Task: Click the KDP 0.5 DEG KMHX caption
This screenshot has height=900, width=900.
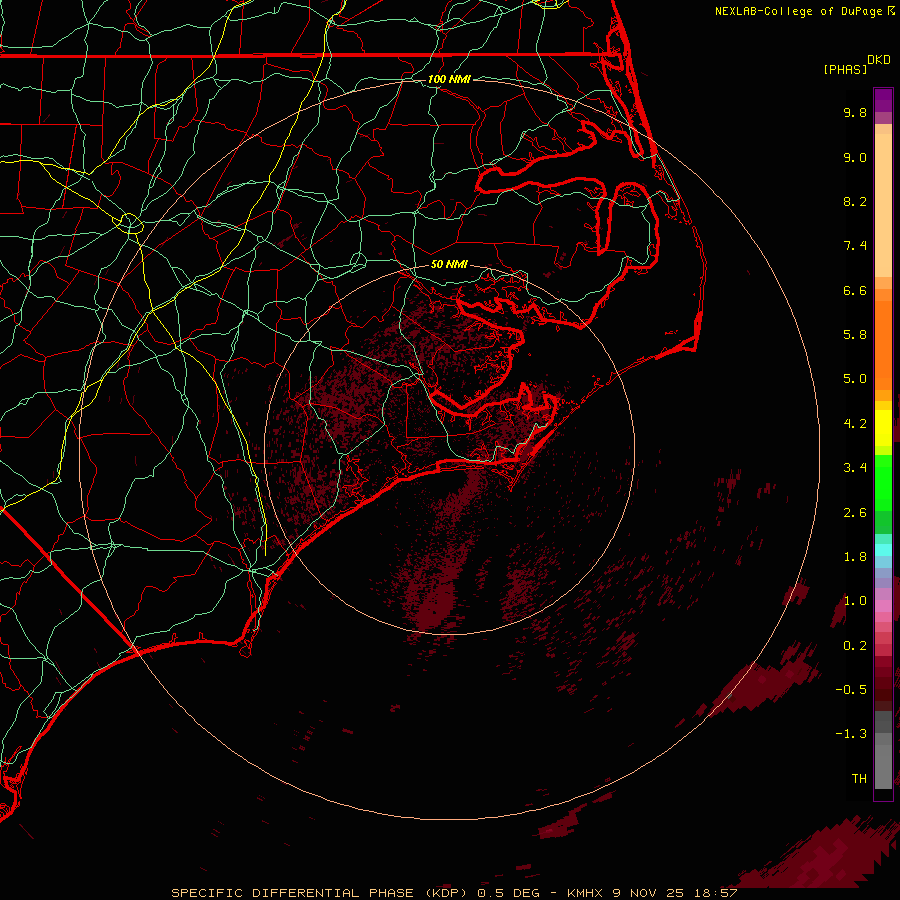Action: click(455, 893)
